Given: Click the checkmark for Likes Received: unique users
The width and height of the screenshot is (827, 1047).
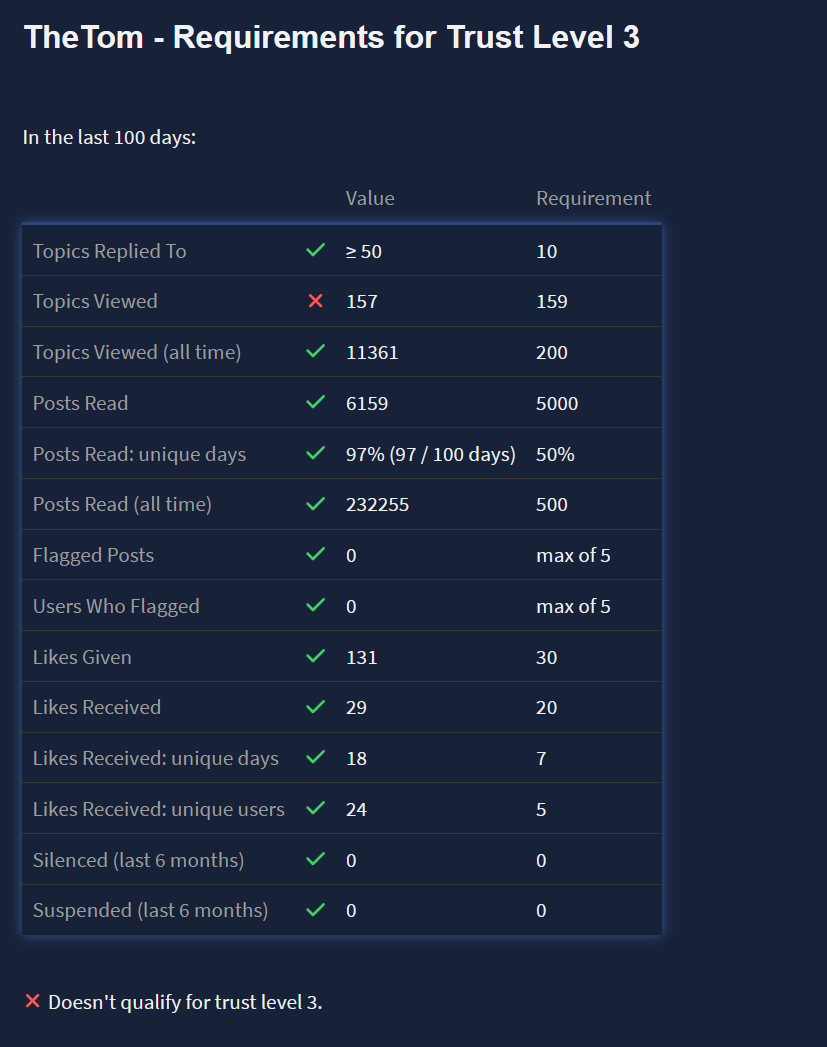Looking at the screenshot, I should (316, 809).
